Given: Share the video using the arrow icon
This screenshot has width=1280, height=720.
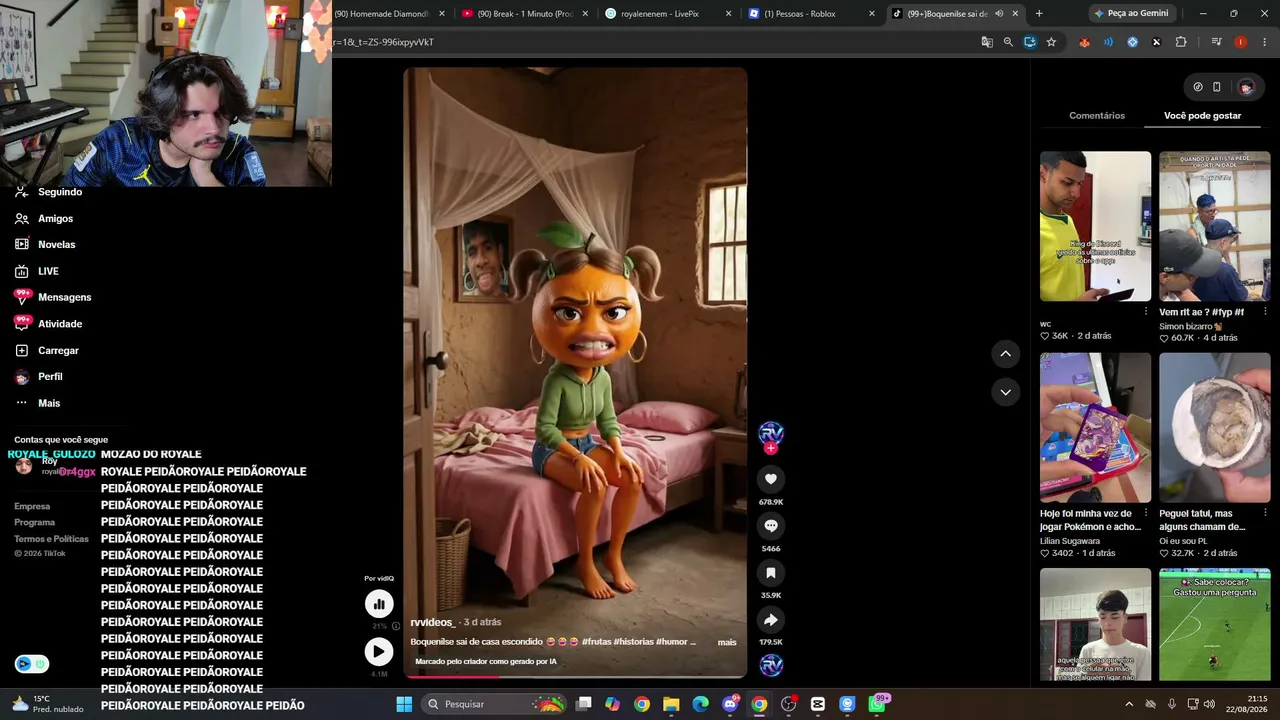Looking at the screenshot, I should coord(771,620).
